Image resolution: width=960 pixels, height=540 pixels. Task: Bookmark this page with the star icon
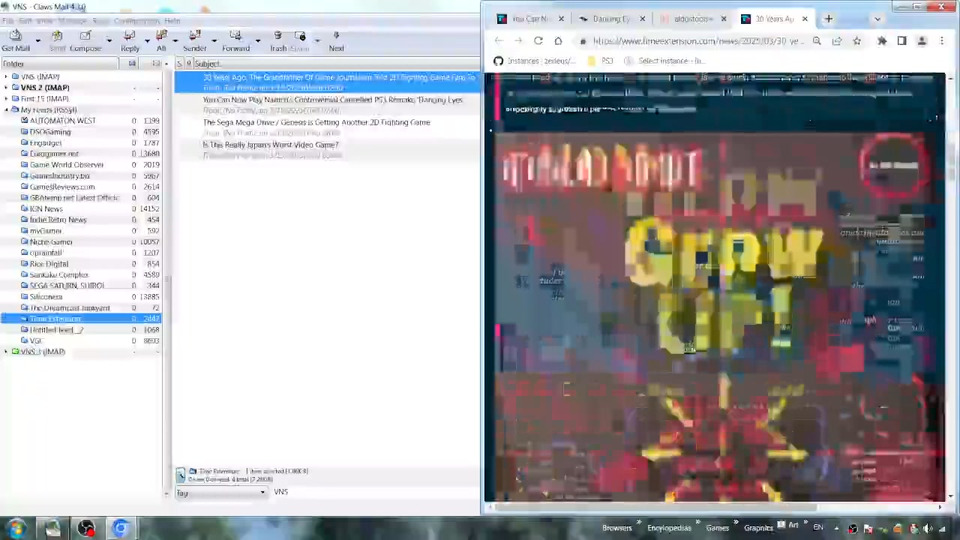coord(857,41)
